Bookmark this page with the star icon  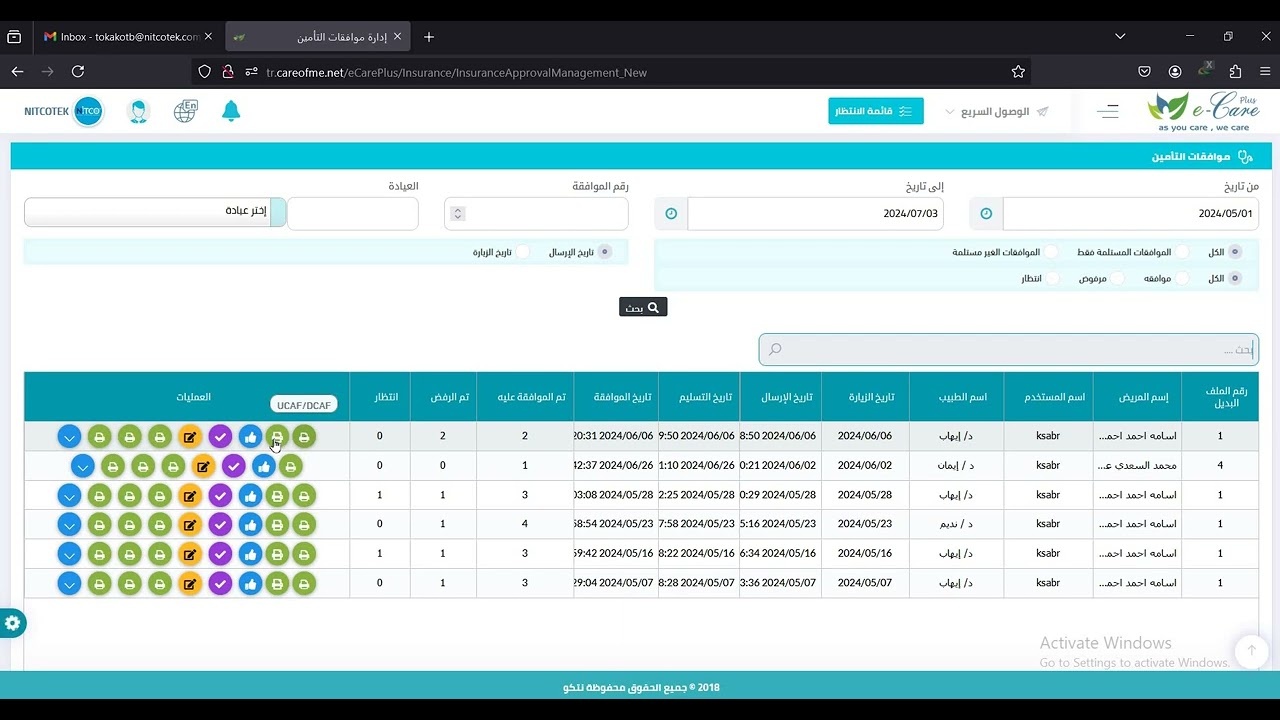click(1018, 72)
